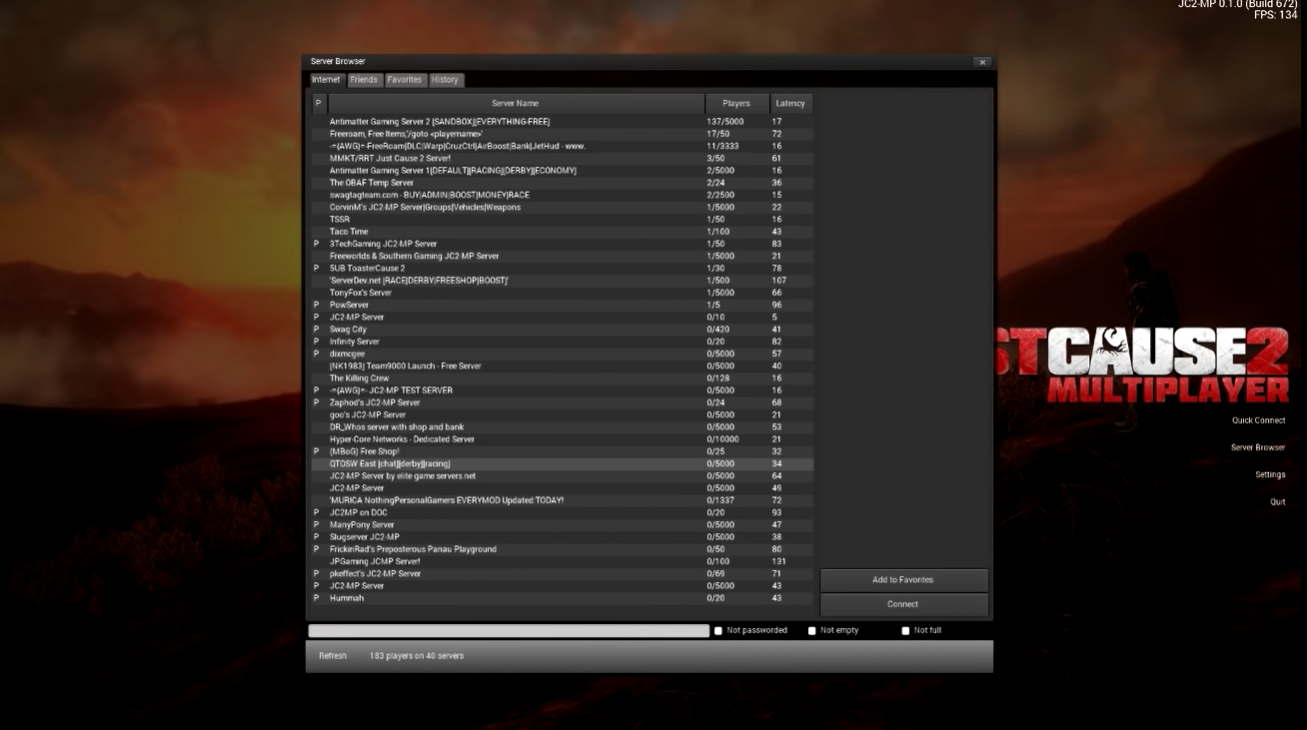Select pkeffect's JC2-MP Server
The width and height of the screenshot is (1307, 730).
coord(562,574)
